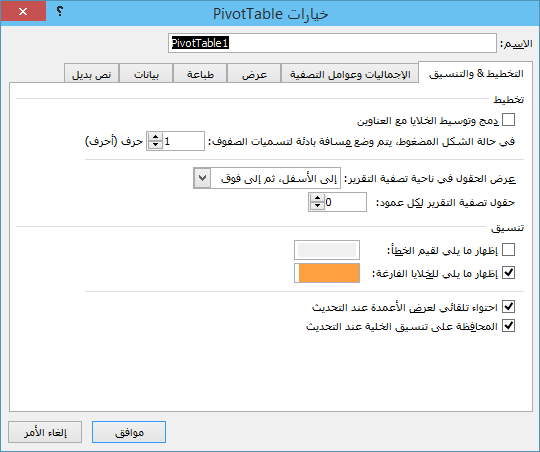The image size is (540, 452).
Task: Click the إلغاء الأمر (Cancel) button
Action: [45, 432]
